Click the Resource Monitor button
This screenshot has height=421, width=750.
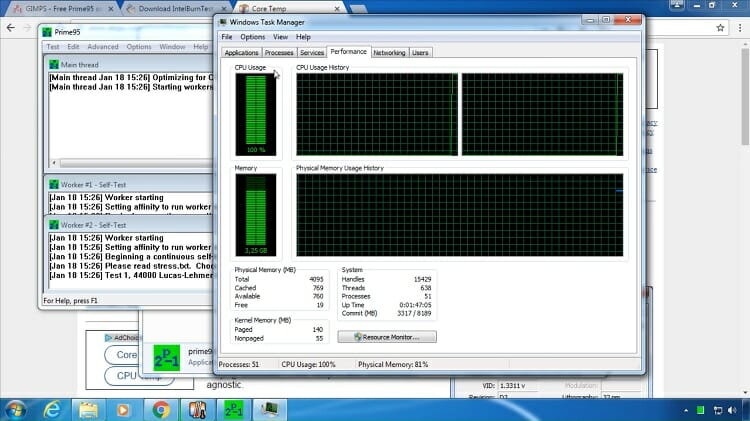pos(387,337)
